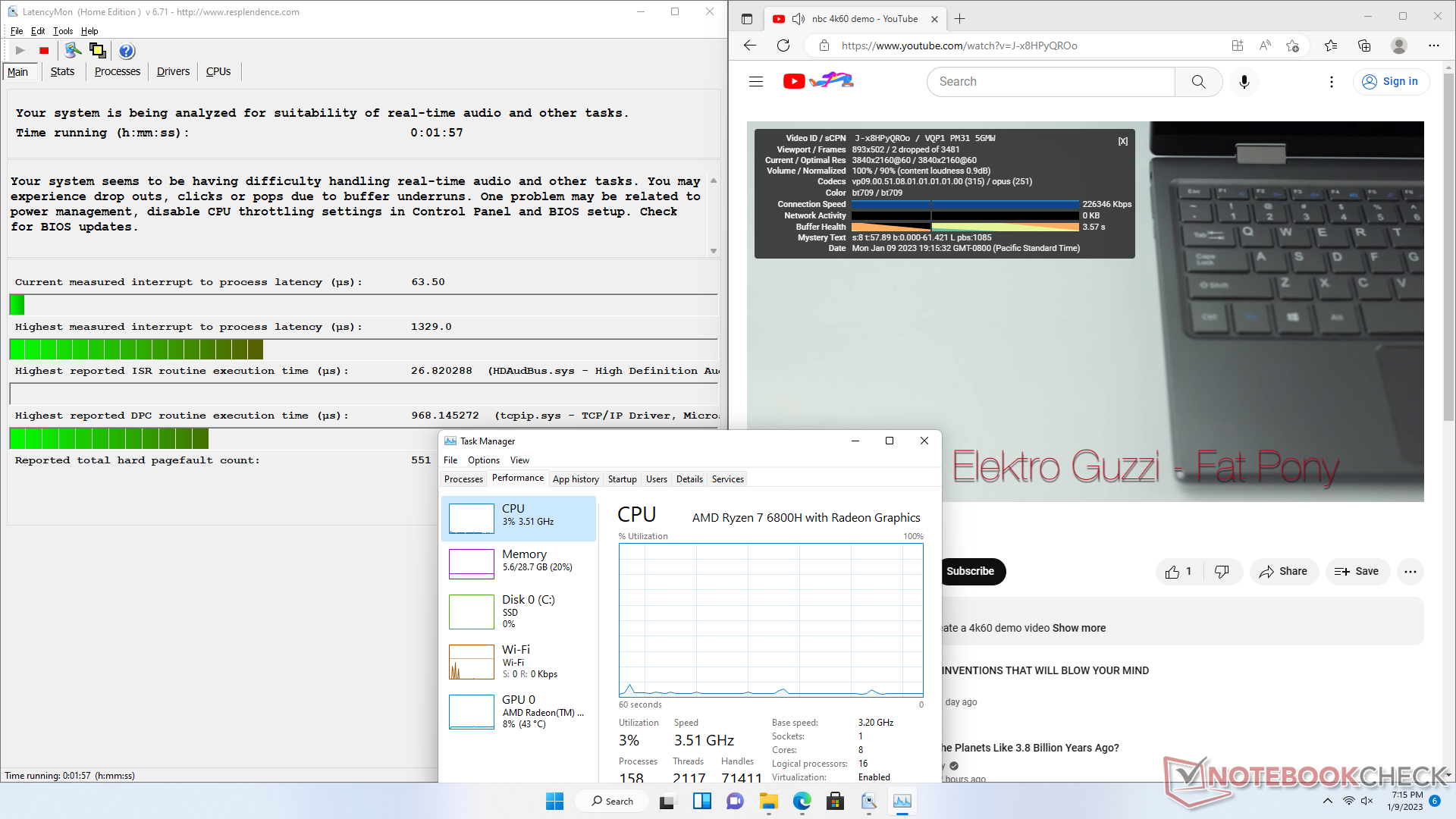
Task: Select GPU 0 in Task Manager performance list
Action: (519, 712)
